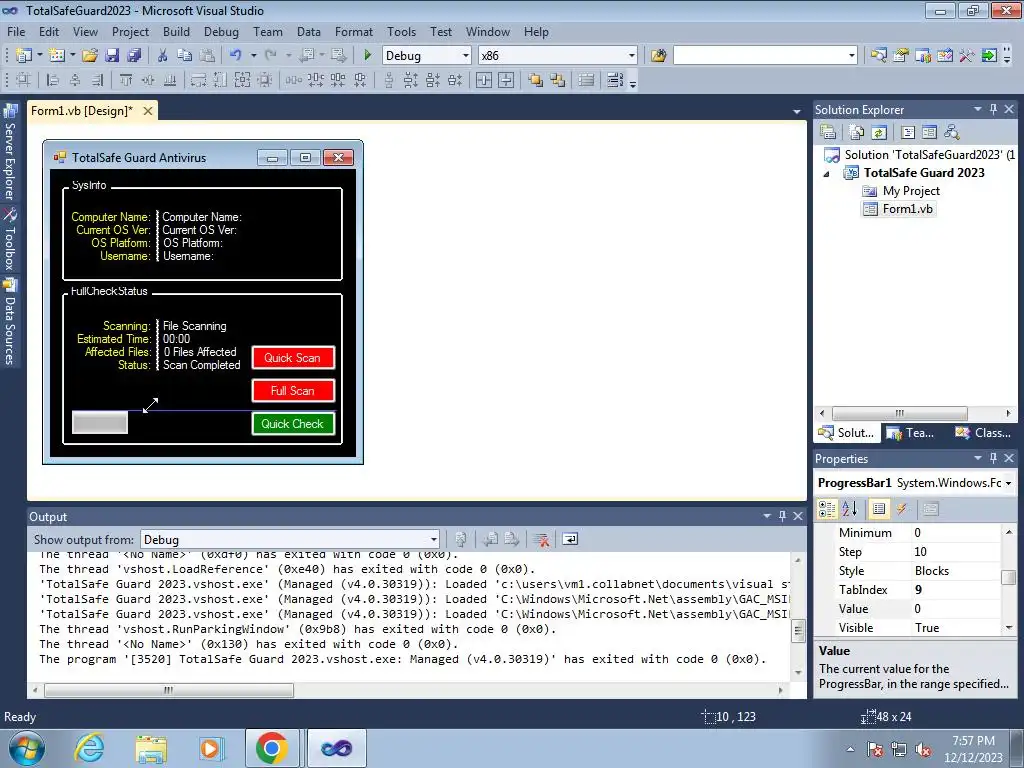The height and width of the screenshot is (768, 1024).
Task: Click the Cut scissors icon
Action: (x=163, y=56)
